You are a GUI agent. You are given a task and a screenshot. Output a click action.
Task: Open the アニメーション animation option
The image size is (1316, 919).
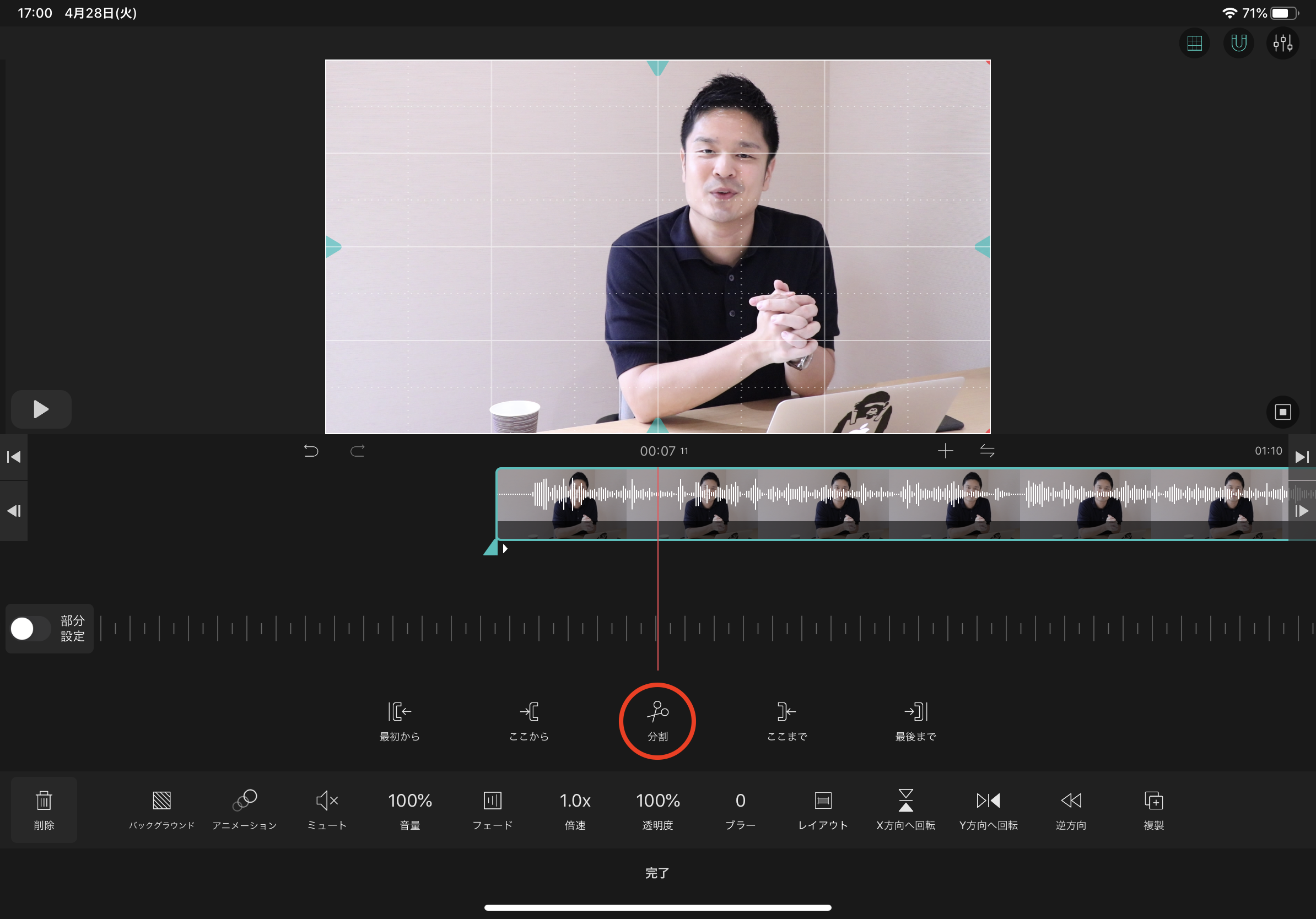pyautogui.click(x=245, y=809)
